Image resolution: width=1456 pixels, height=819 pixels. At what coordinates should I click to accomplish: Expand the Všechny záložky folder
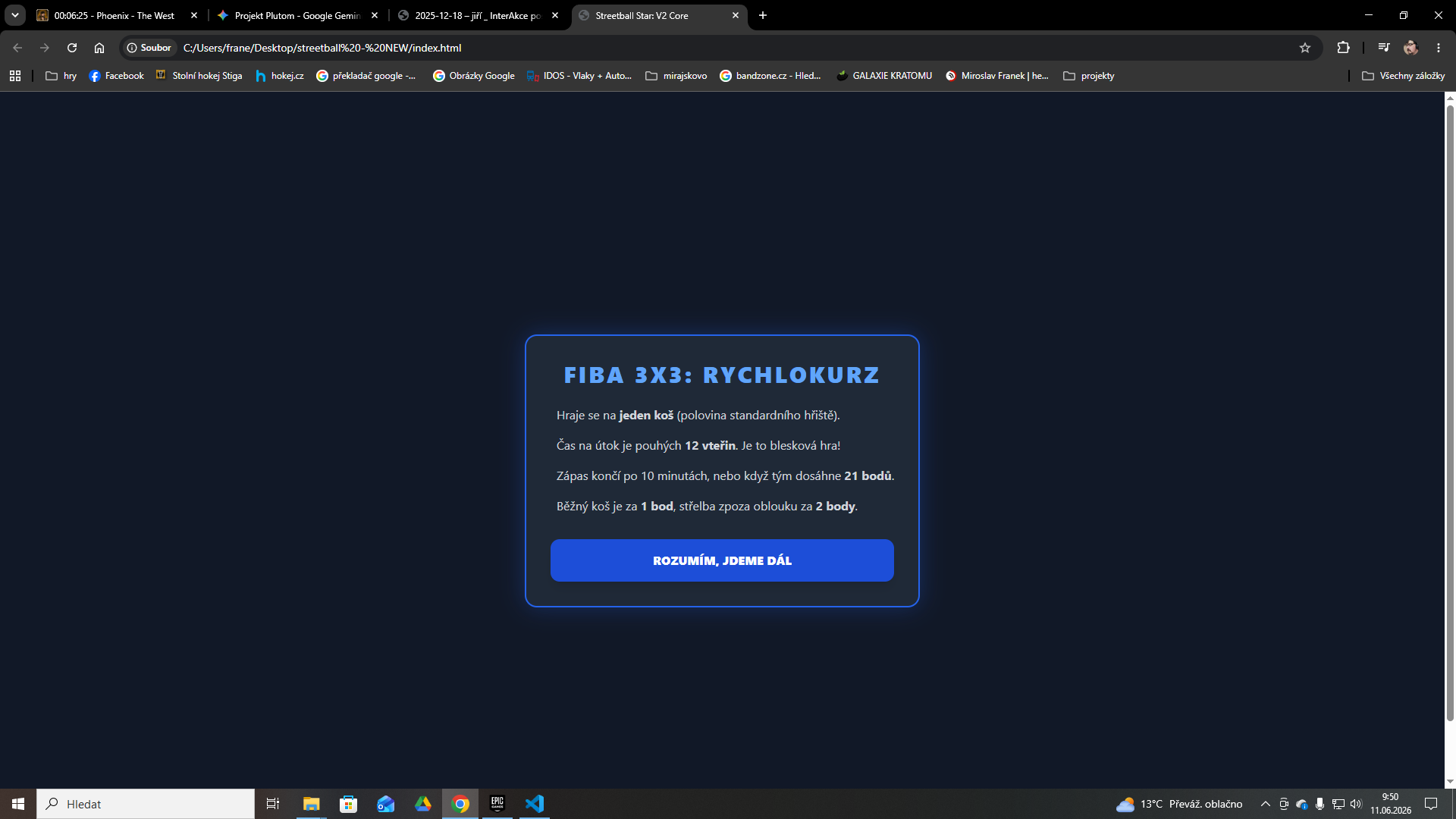(1403, 76)
